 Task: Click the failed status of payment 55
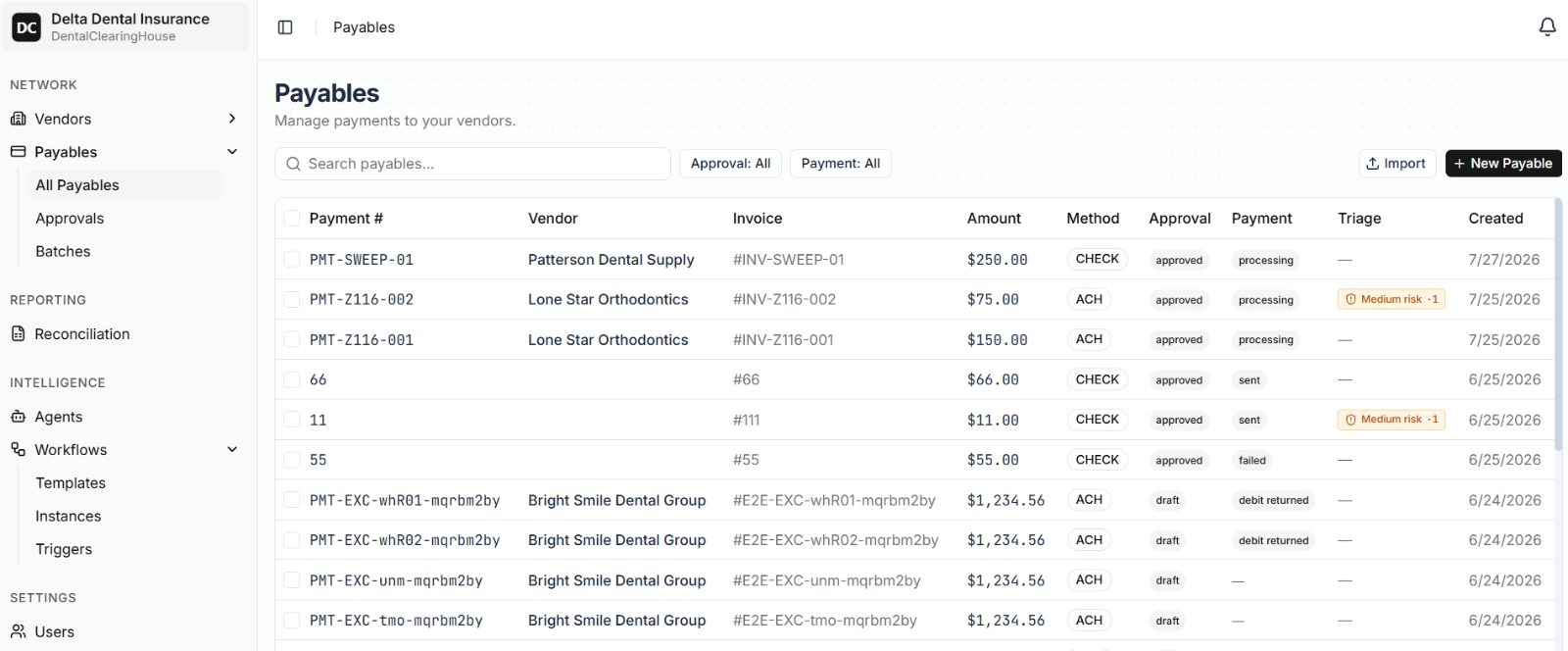1251,461
